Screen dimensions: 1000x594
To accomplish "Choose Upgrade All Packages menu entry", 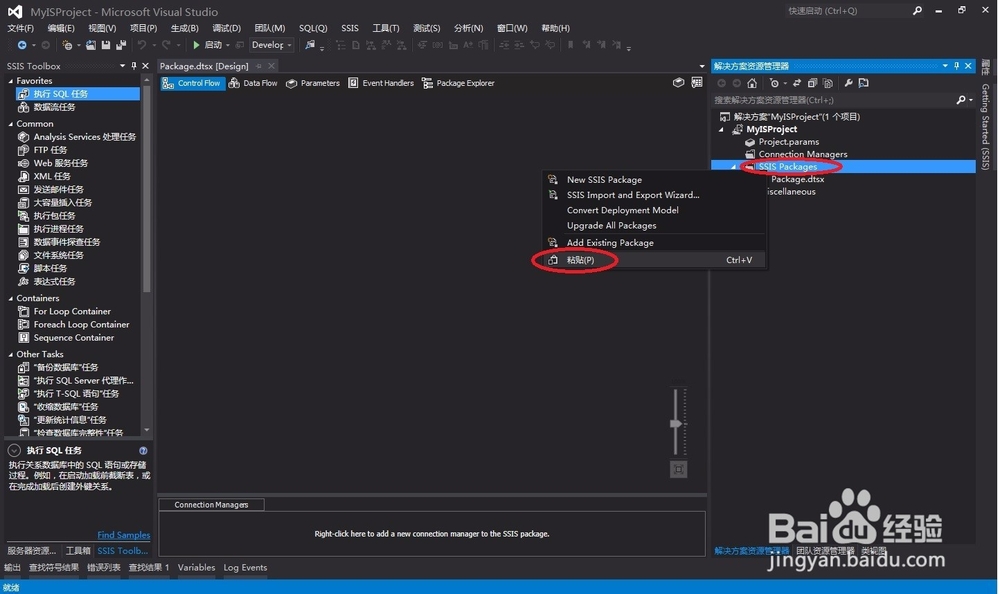I will [654, 226].
